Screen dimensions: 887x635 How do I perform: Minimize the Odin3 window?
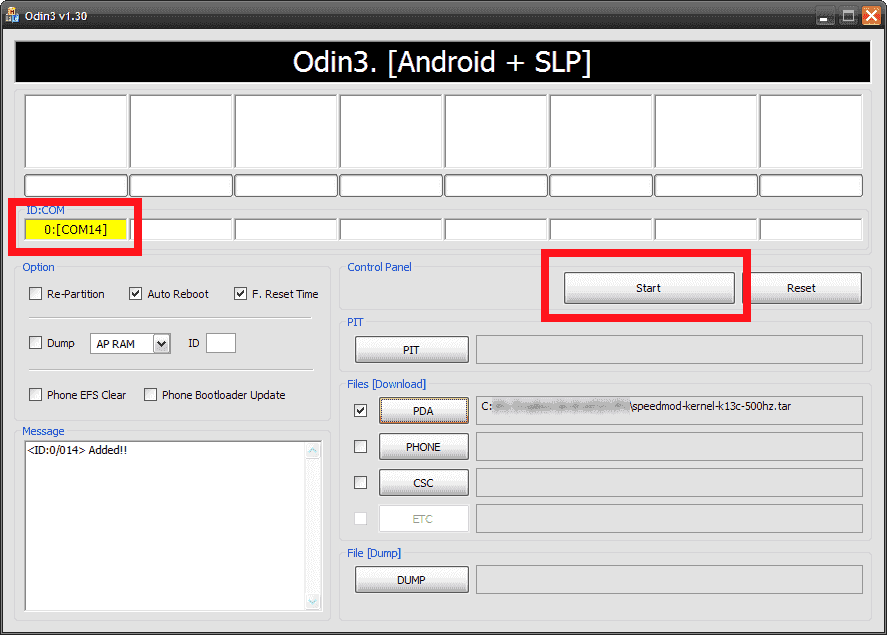tap(824, 16)
